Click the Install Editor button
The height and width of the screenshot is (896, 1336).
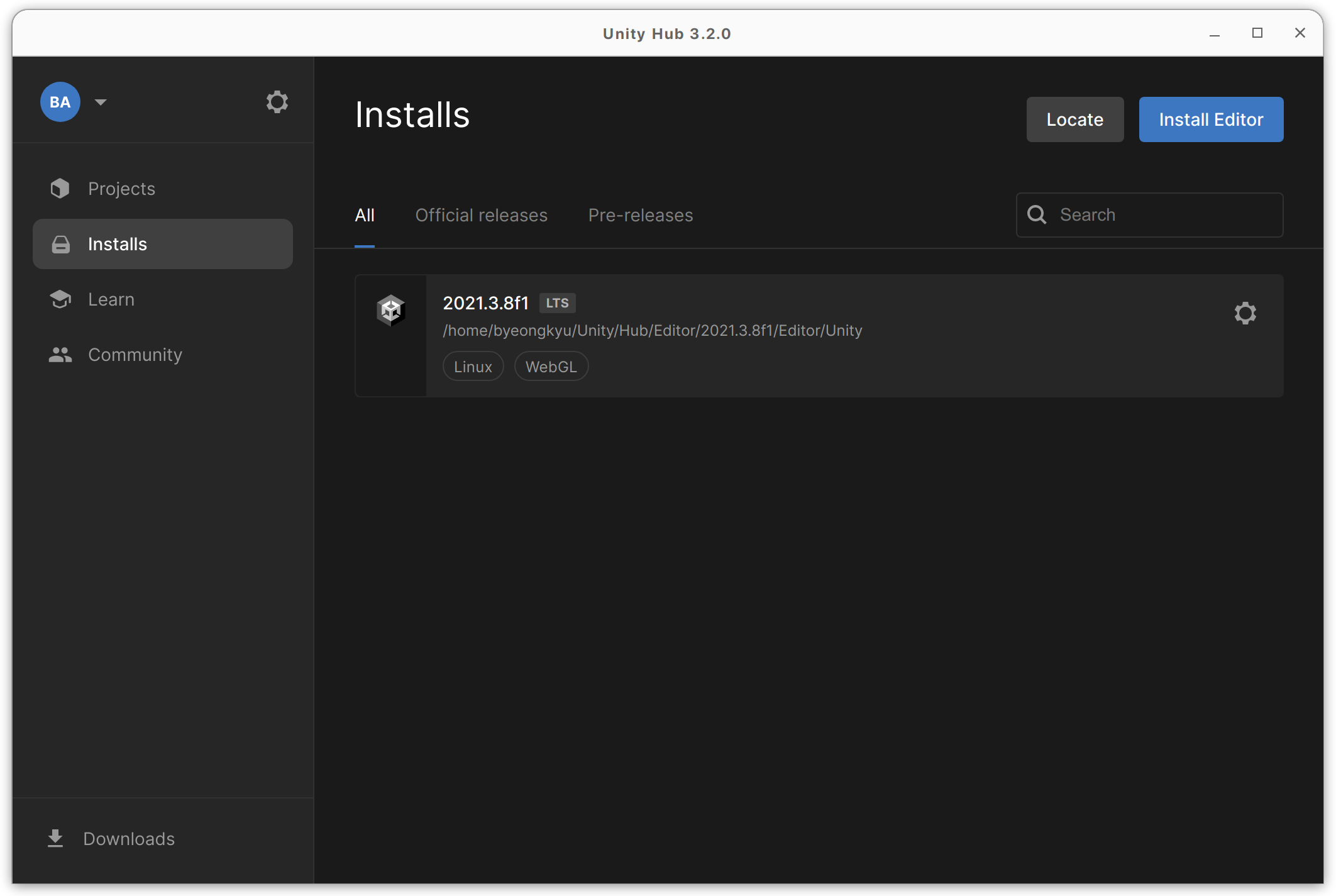click(1210, 119)
